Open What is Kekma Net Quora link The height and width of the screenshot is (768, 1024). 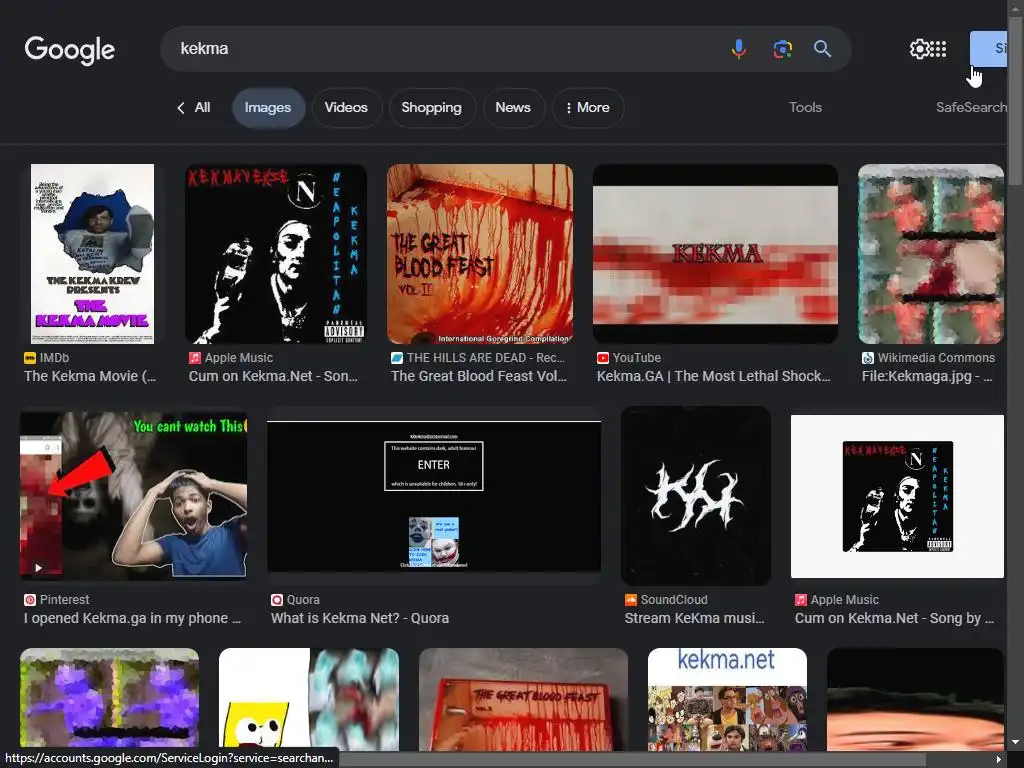coord(360,618)
